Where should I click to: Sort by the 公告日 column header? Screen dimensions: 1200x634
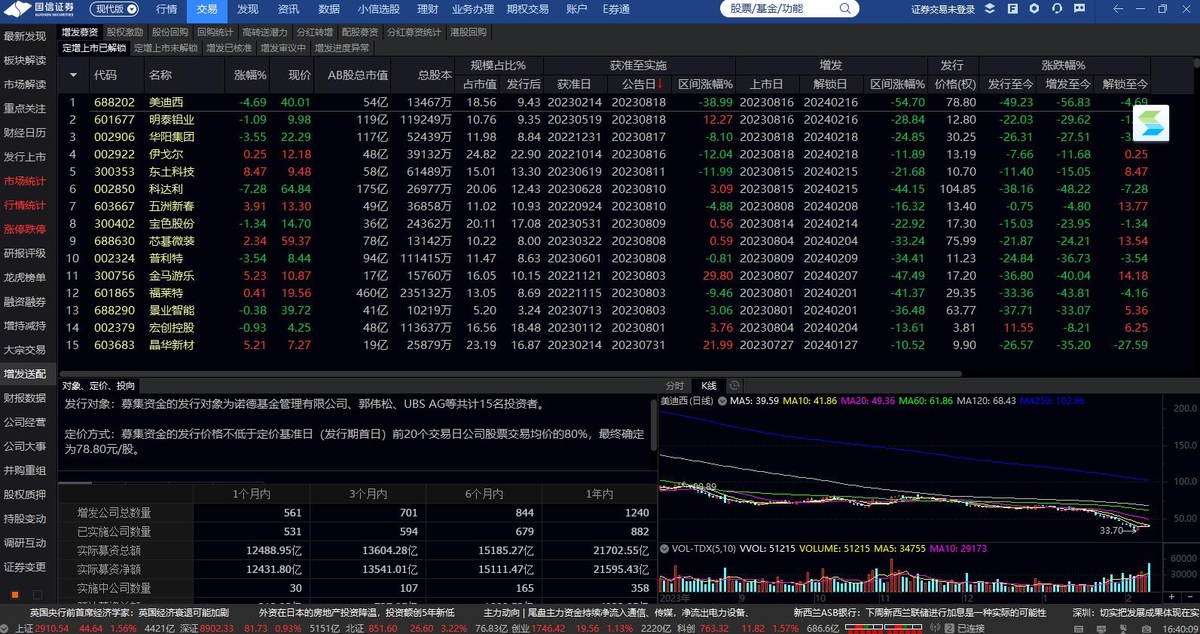point(638,84)
